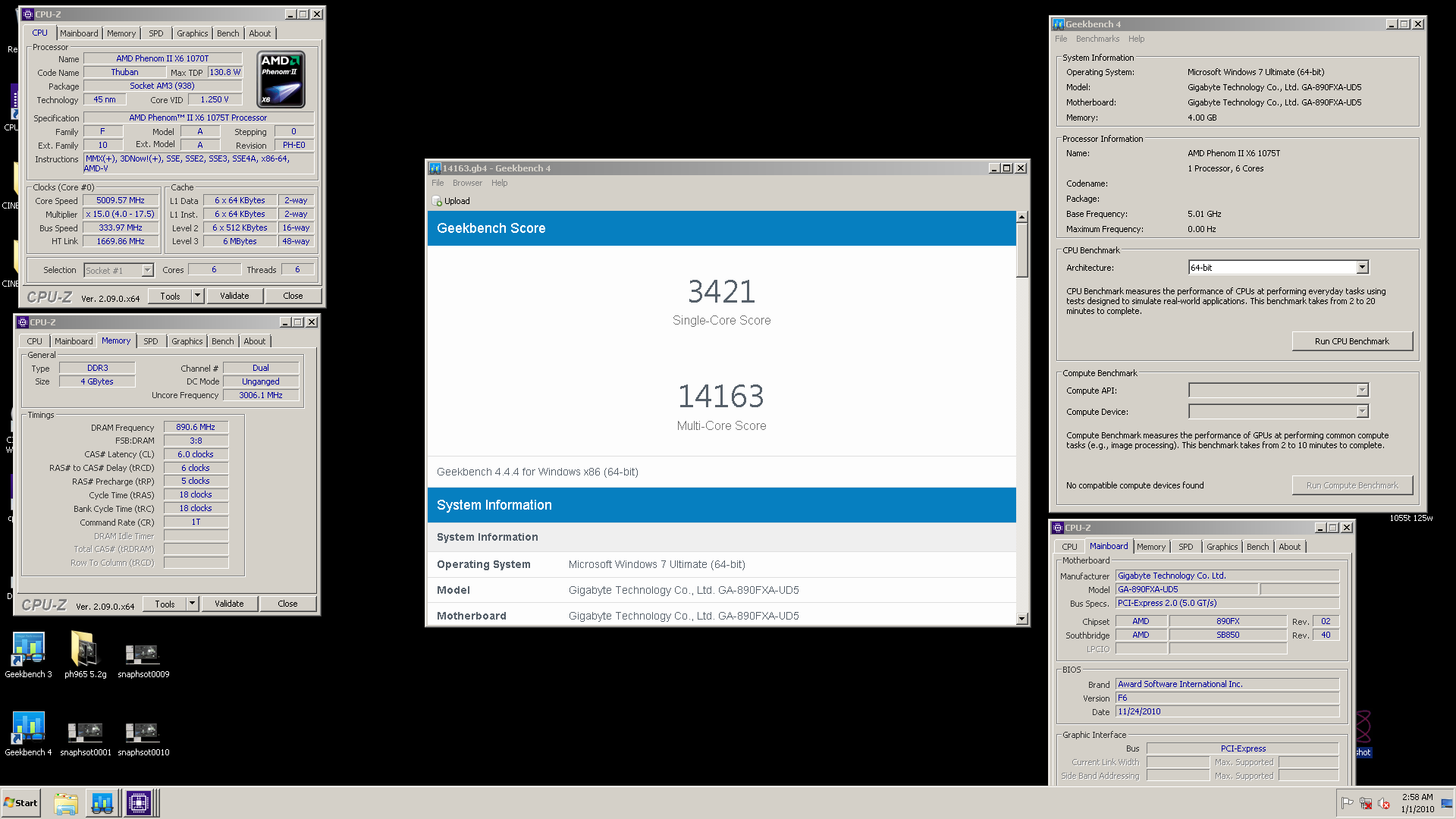Click the DRAM Frequency 890.6 MHz field
The image size is (1456, 819).
(x=196, y=427)
